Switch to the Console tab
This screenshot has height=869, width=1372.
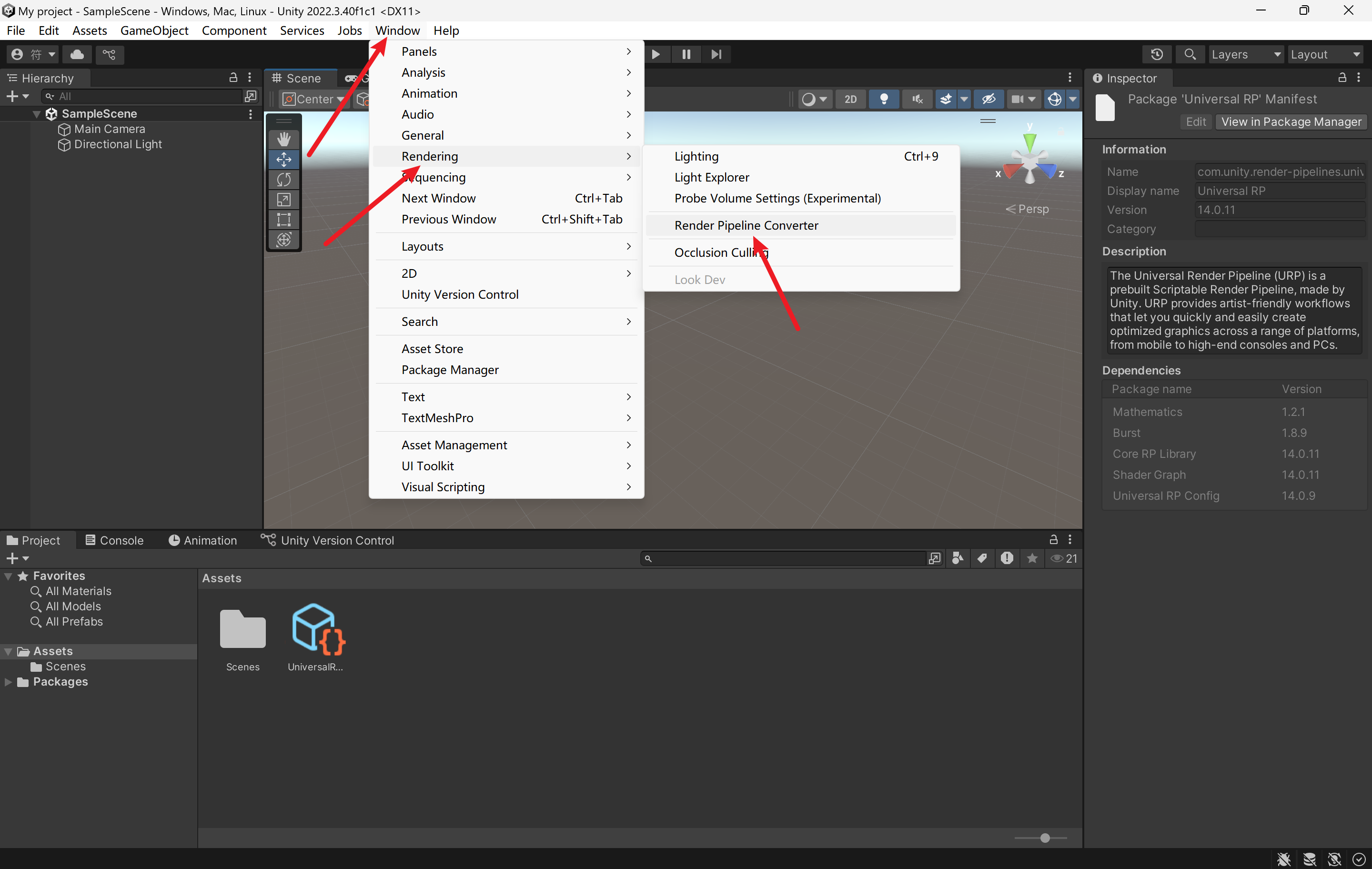coord(114,540)
